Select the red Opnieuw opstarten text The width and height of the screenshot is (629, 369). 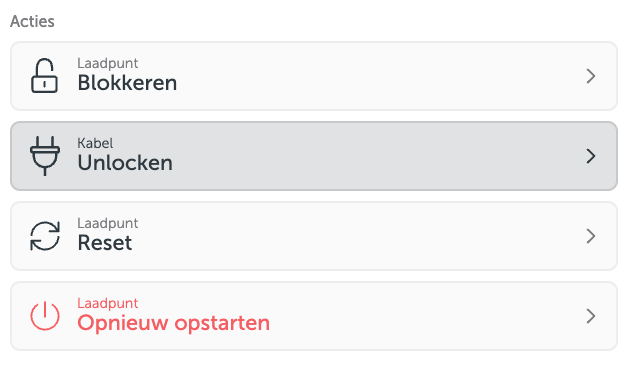point(174,324)
